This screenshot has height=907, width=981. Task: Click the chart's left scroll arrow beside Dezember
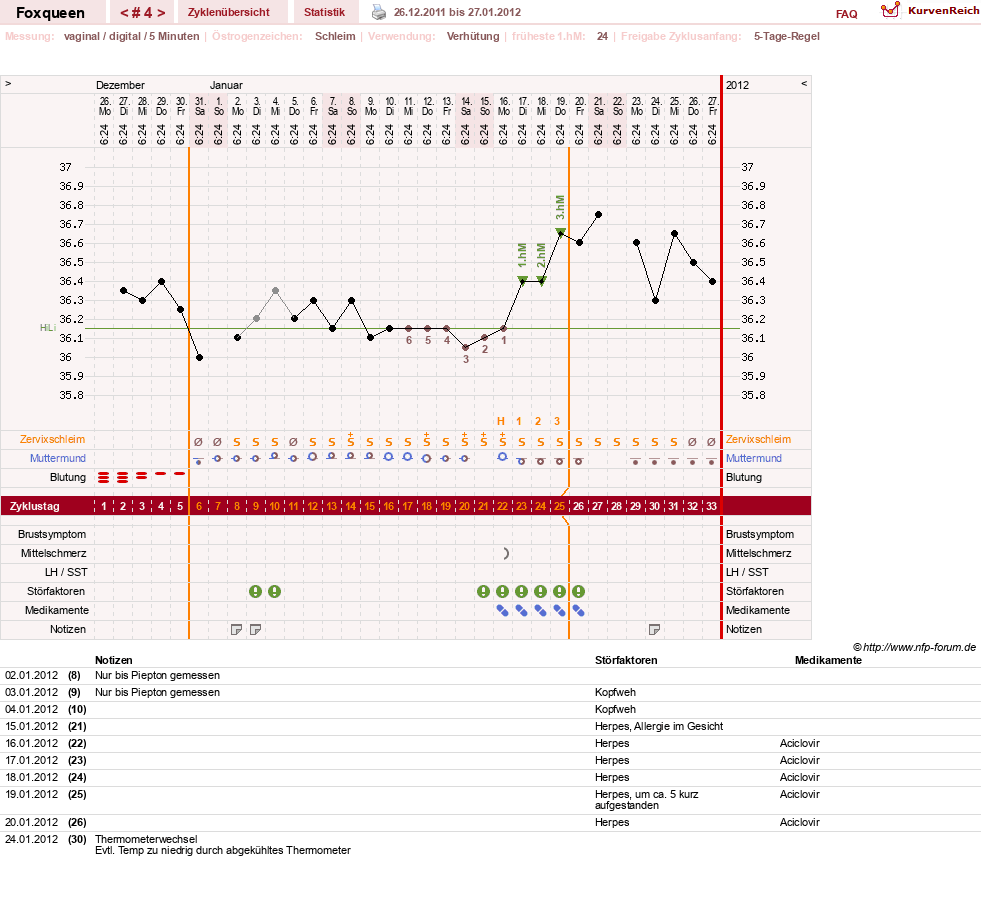[8, 83]
